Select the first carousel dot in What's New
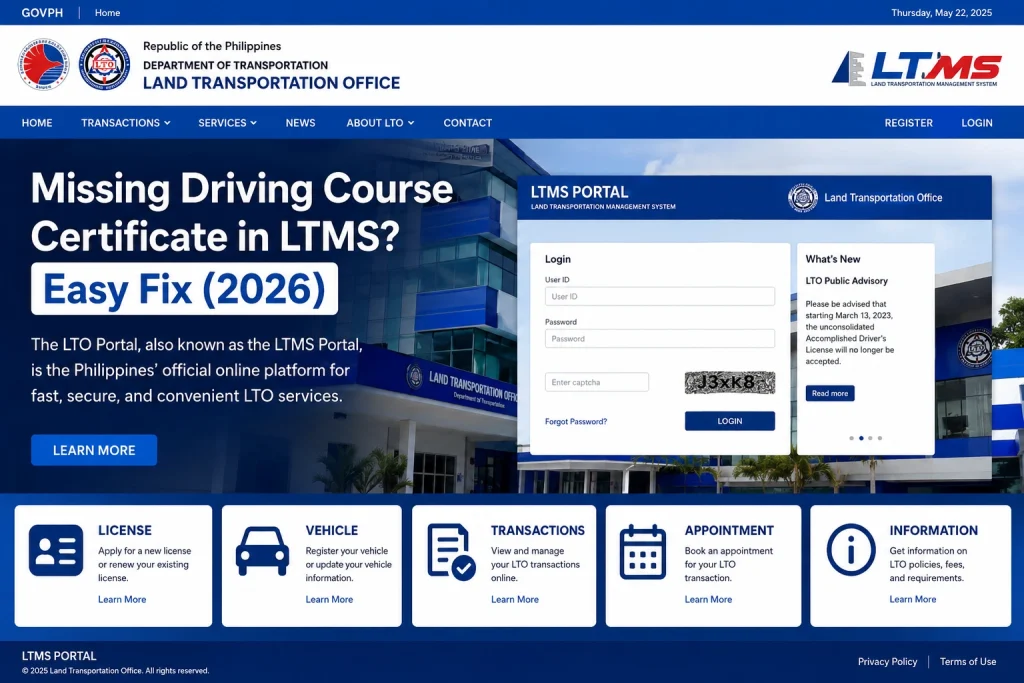Image resolution: width=1024 pixels, height=683 pixels. [851, 438]
